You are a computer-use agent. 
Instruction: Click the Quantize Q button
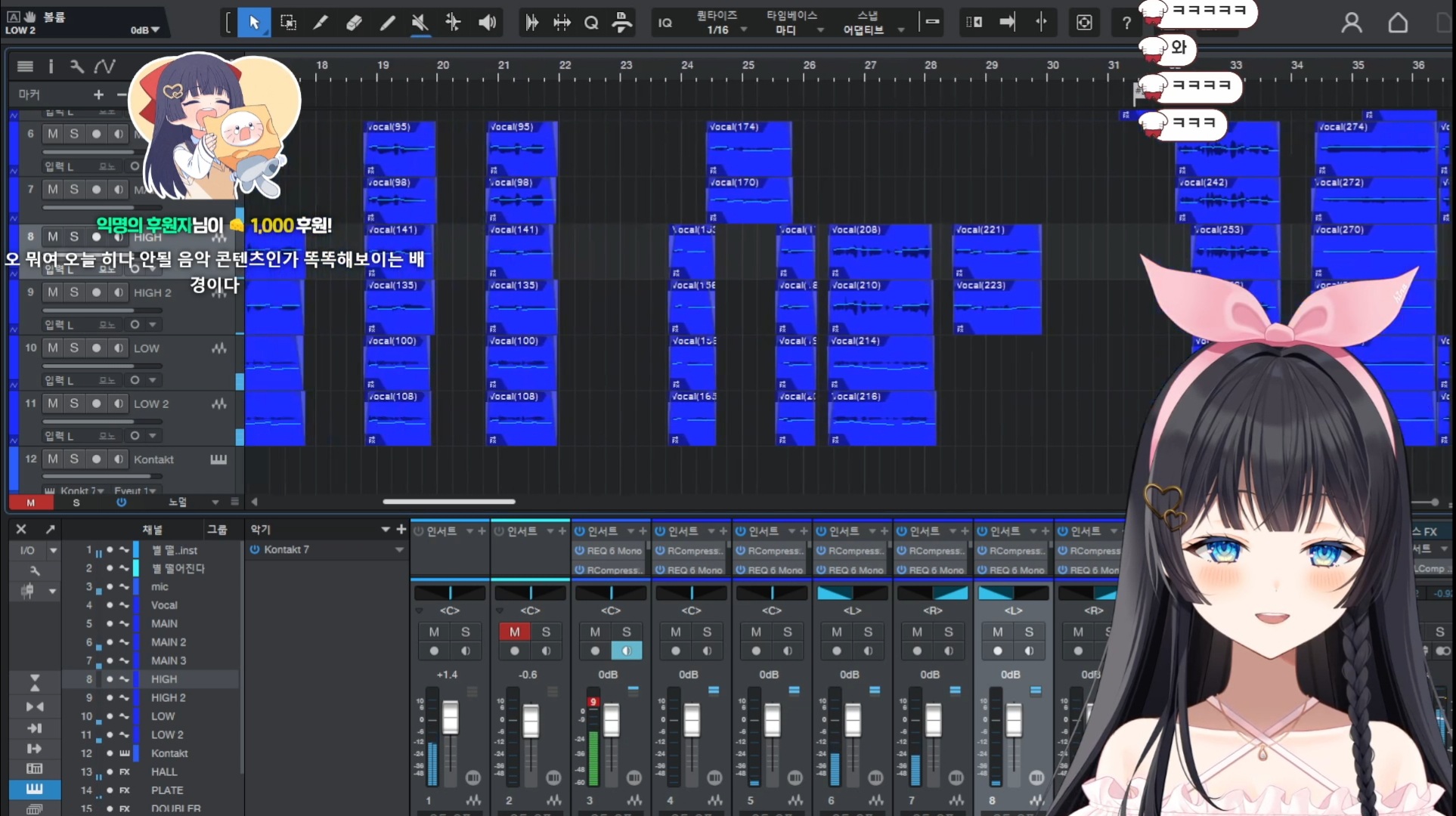(x=591, y=23)
